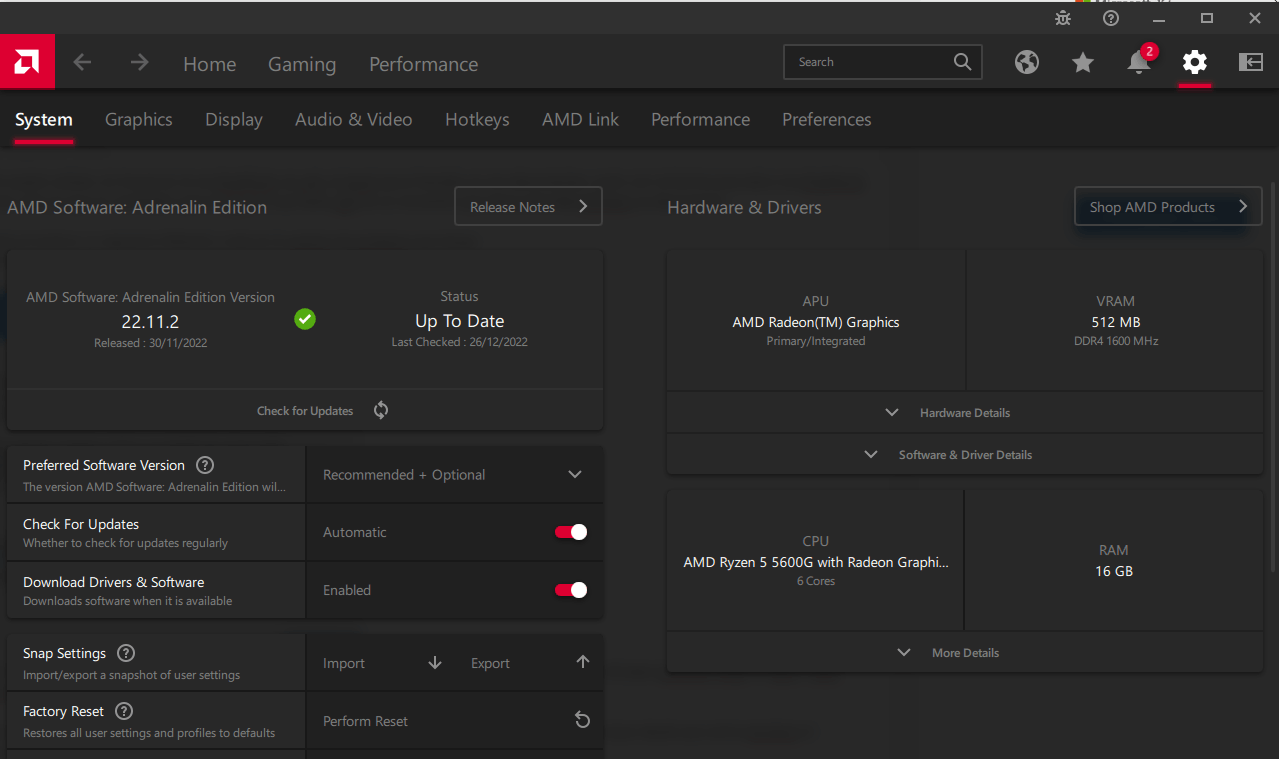Click Export snapshot button

click(x=530, y=662)
